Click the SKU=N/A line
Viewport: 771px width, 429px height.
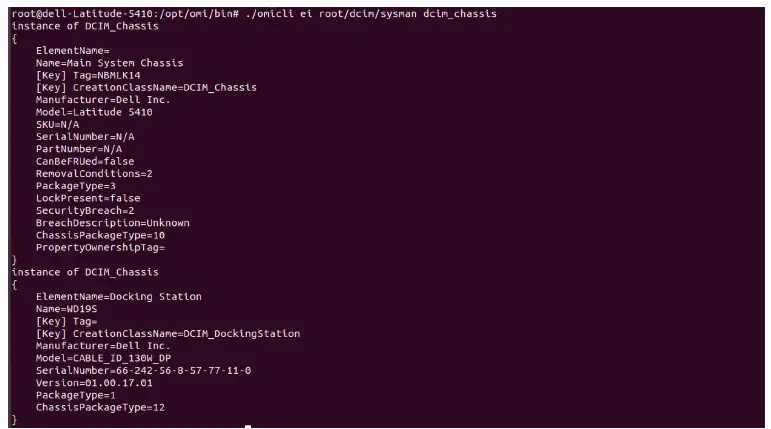coord(57,124)
